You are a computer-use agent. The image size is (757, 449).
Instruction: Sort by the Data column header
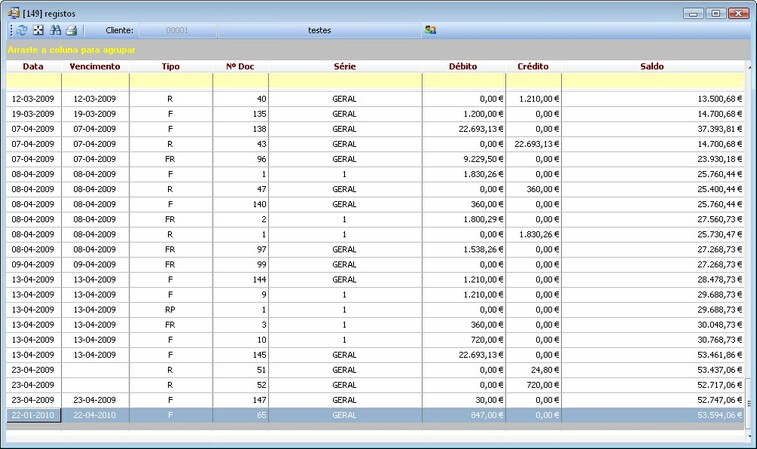(x=33, y=66)
